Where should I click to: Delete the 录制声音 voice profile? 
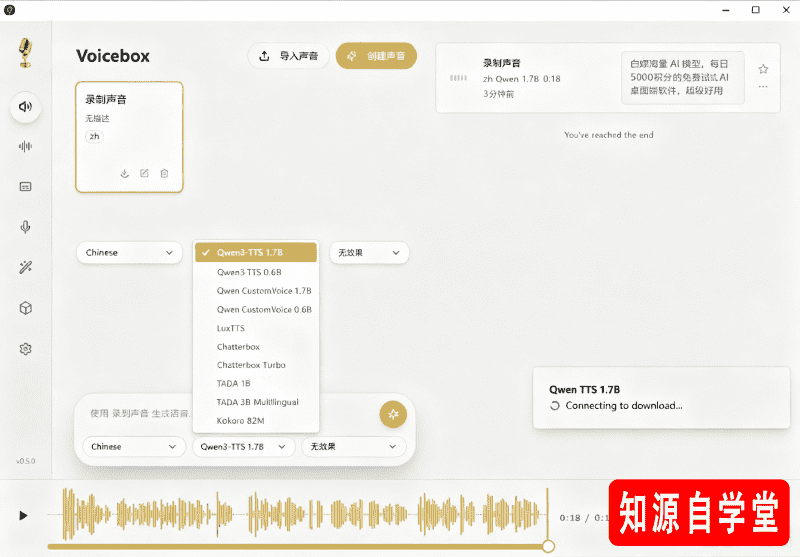164,173
